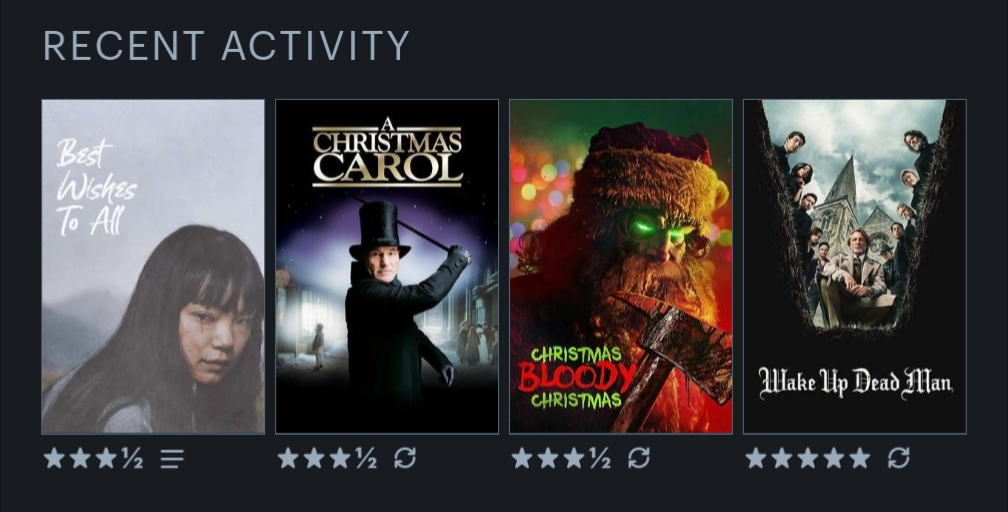Select fifth star under Wake Up Dead Man
This screenshot has height=512, width=1008.
[x=860, y=459]
